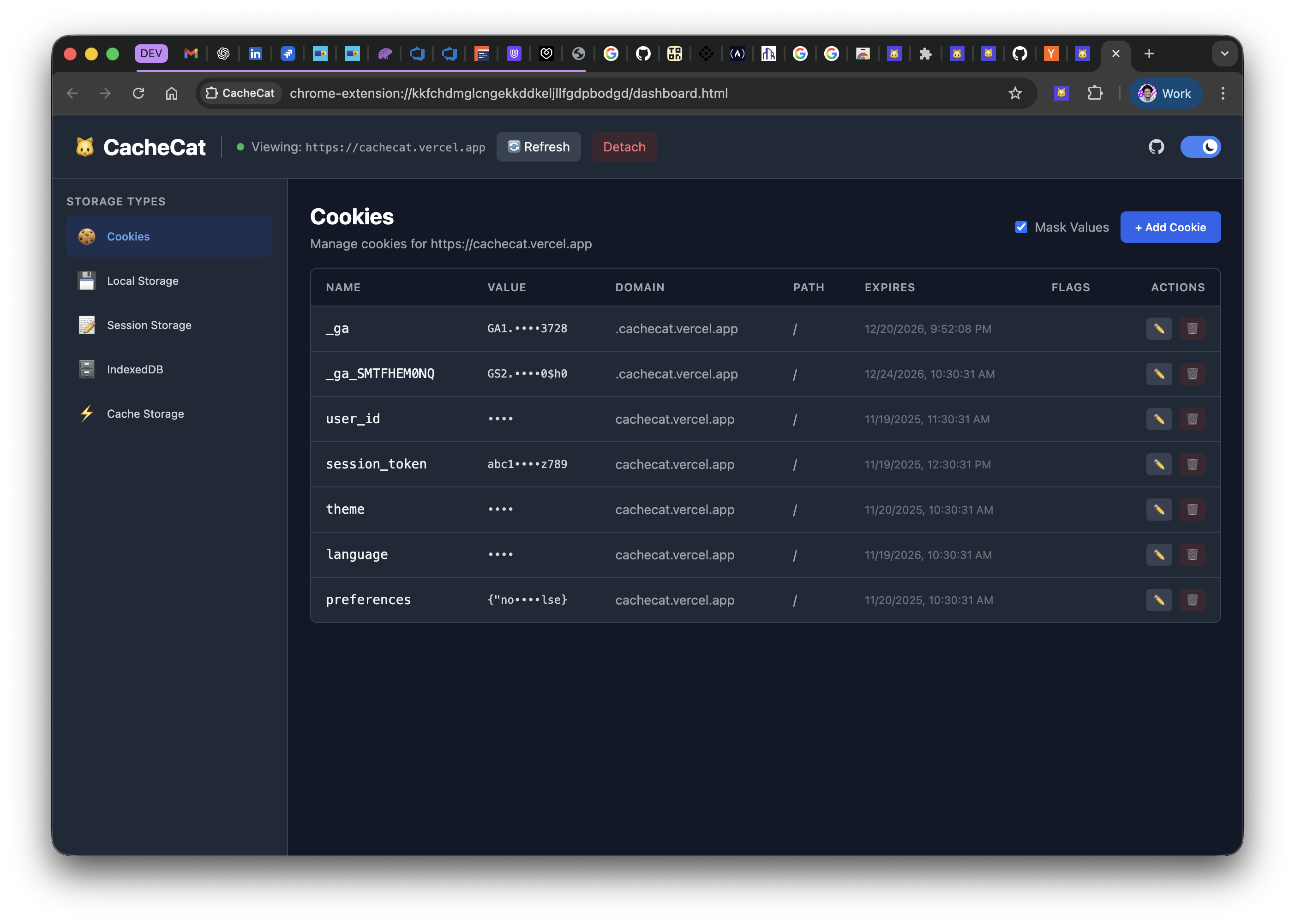Screen dimensions: 1295x924
Task: Edit the session_token cookie with the pencil icon
Action: pos(1159,464)
